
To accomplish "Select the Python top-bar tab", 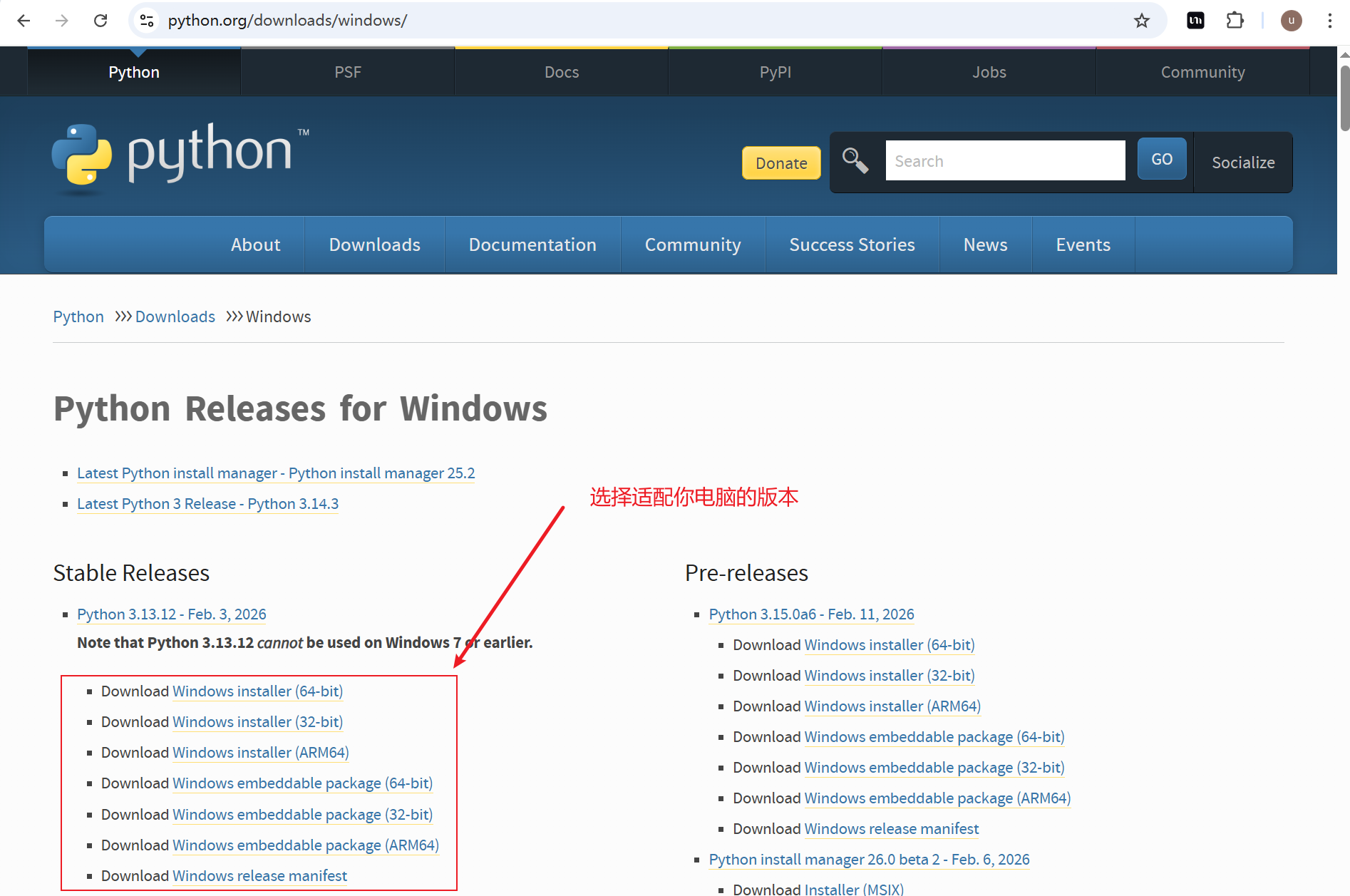I will point(134,72).
